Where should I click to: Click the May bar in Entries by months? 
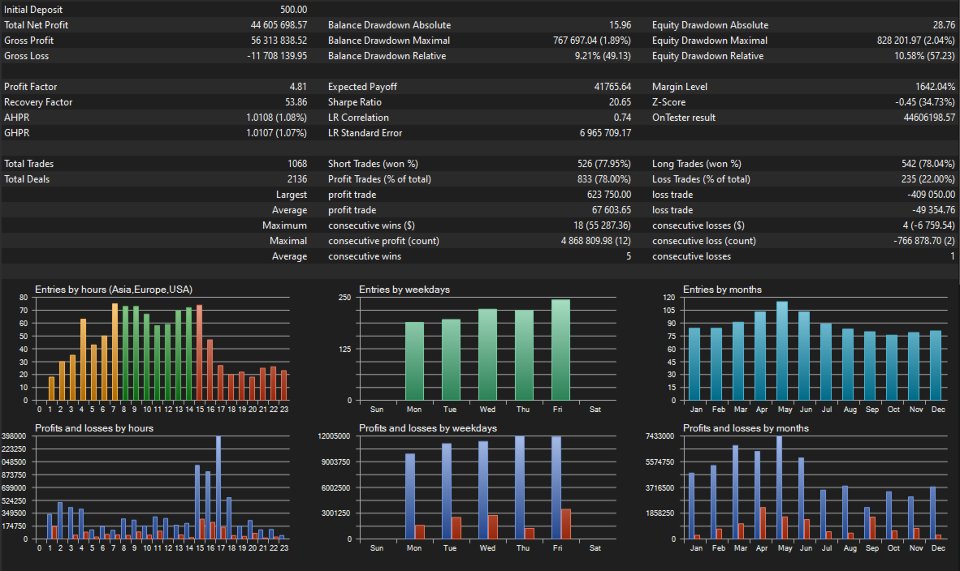782,351
